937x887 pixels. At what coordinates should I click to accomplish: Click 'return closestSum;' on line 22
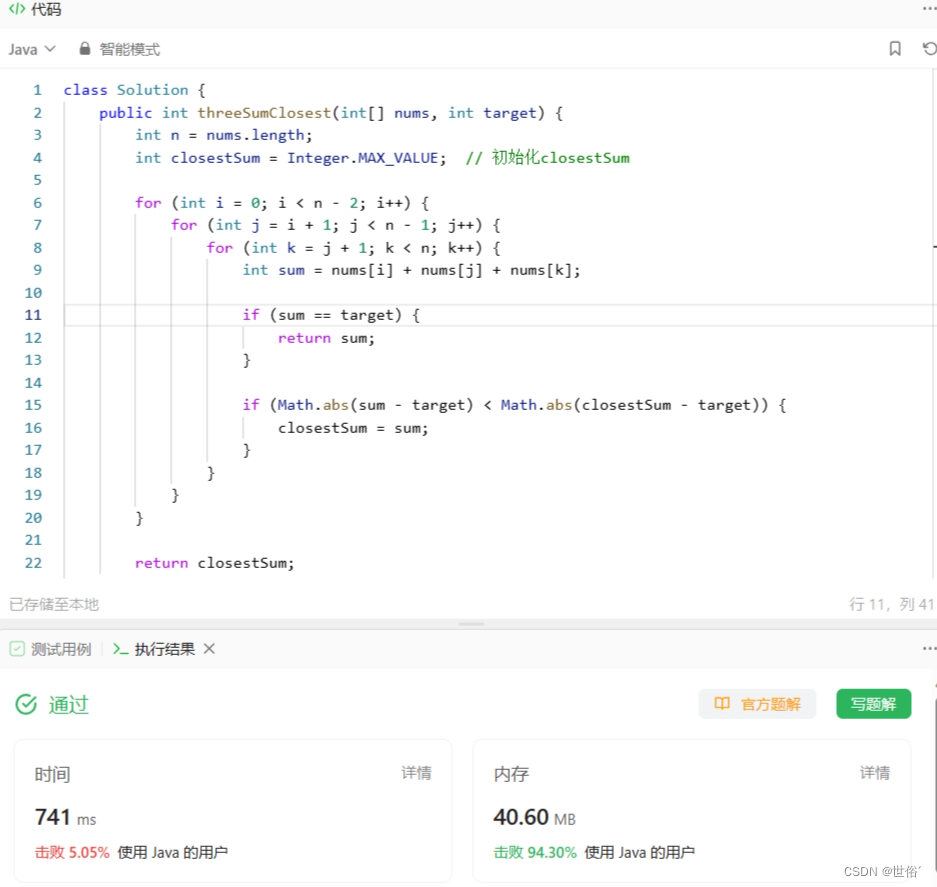coord(215,563)
